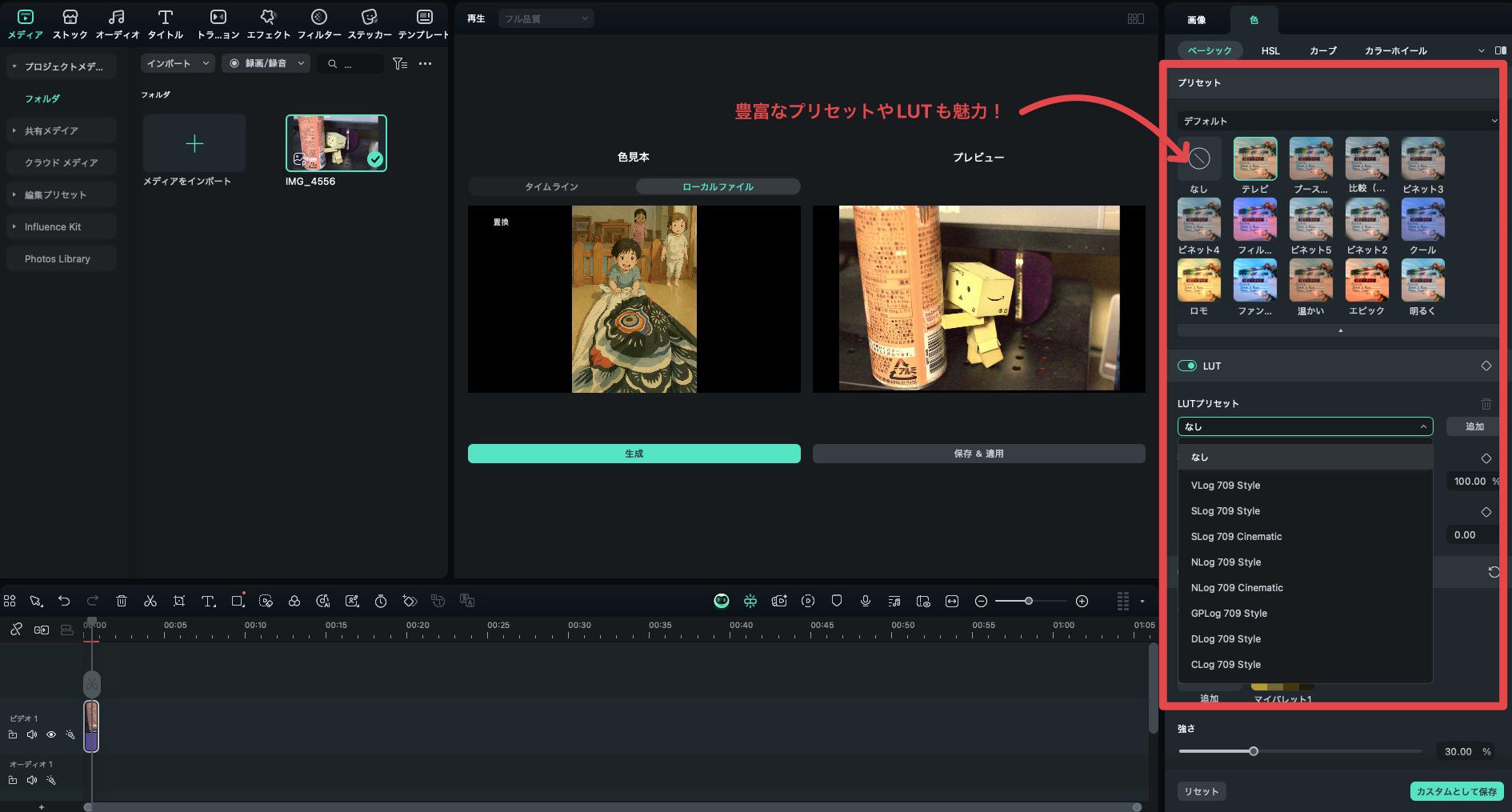The height and width of the screenshot is (812, 1512).
Task: Click the trash delete icon in timeline toolbar
Action: (122, 601)
